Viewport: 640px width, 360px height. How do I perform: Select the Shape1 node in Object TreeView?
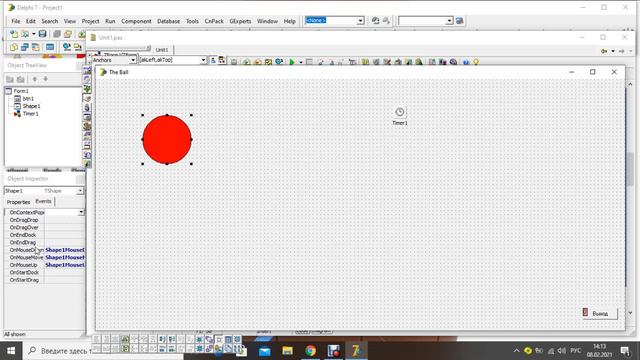(31, 106)
